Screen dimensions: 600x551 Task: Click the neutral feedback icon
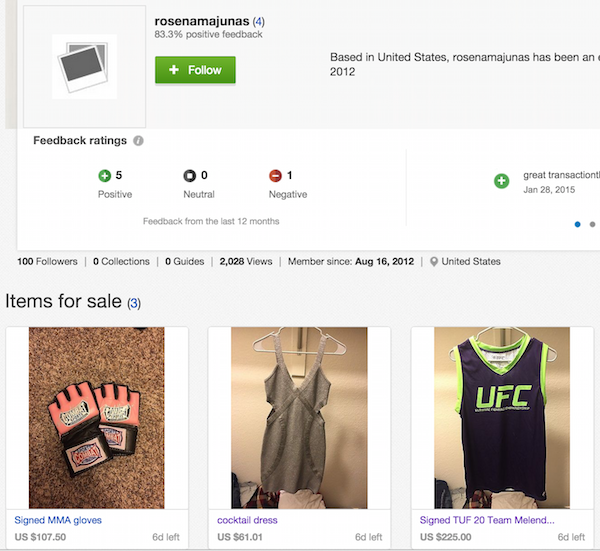pos(189,176)
